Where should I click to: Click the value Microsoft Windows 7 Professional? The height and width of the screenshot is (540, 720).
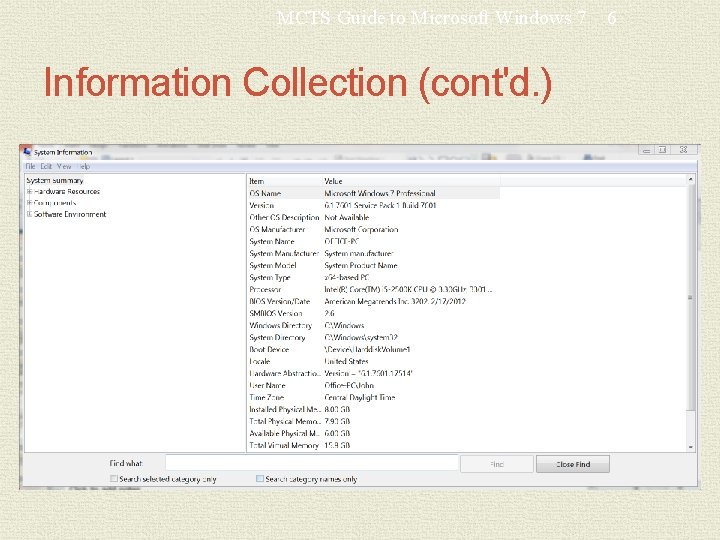pyautogui.click(x=380, y=193)
